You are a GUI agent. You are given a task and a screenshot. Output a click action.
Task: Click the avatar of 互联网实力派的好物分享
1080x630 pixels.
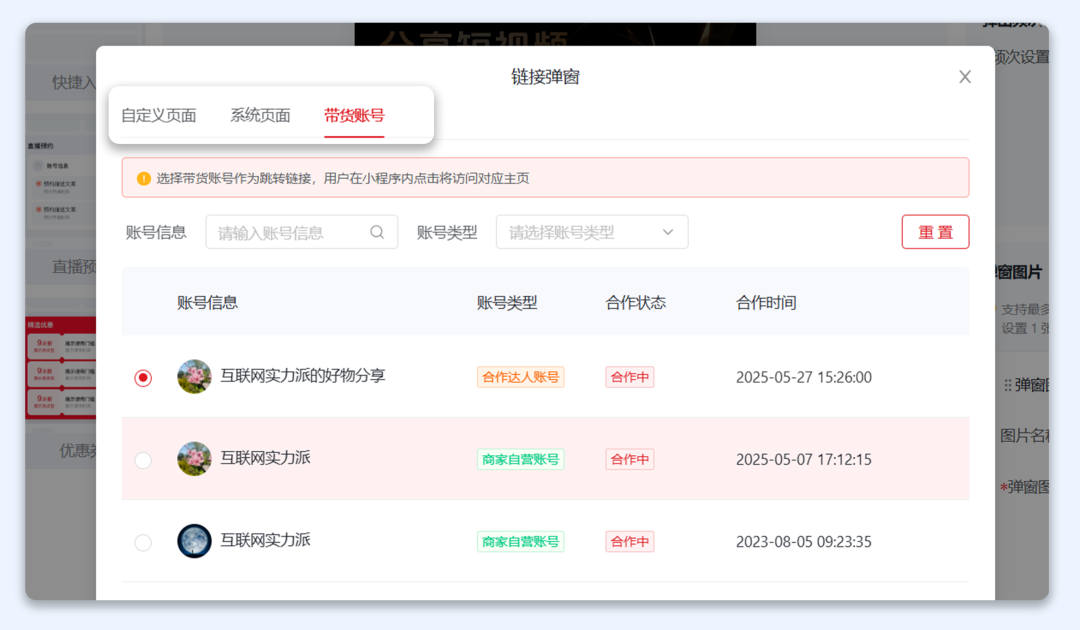pyautogui.click(x=193, y=377)
